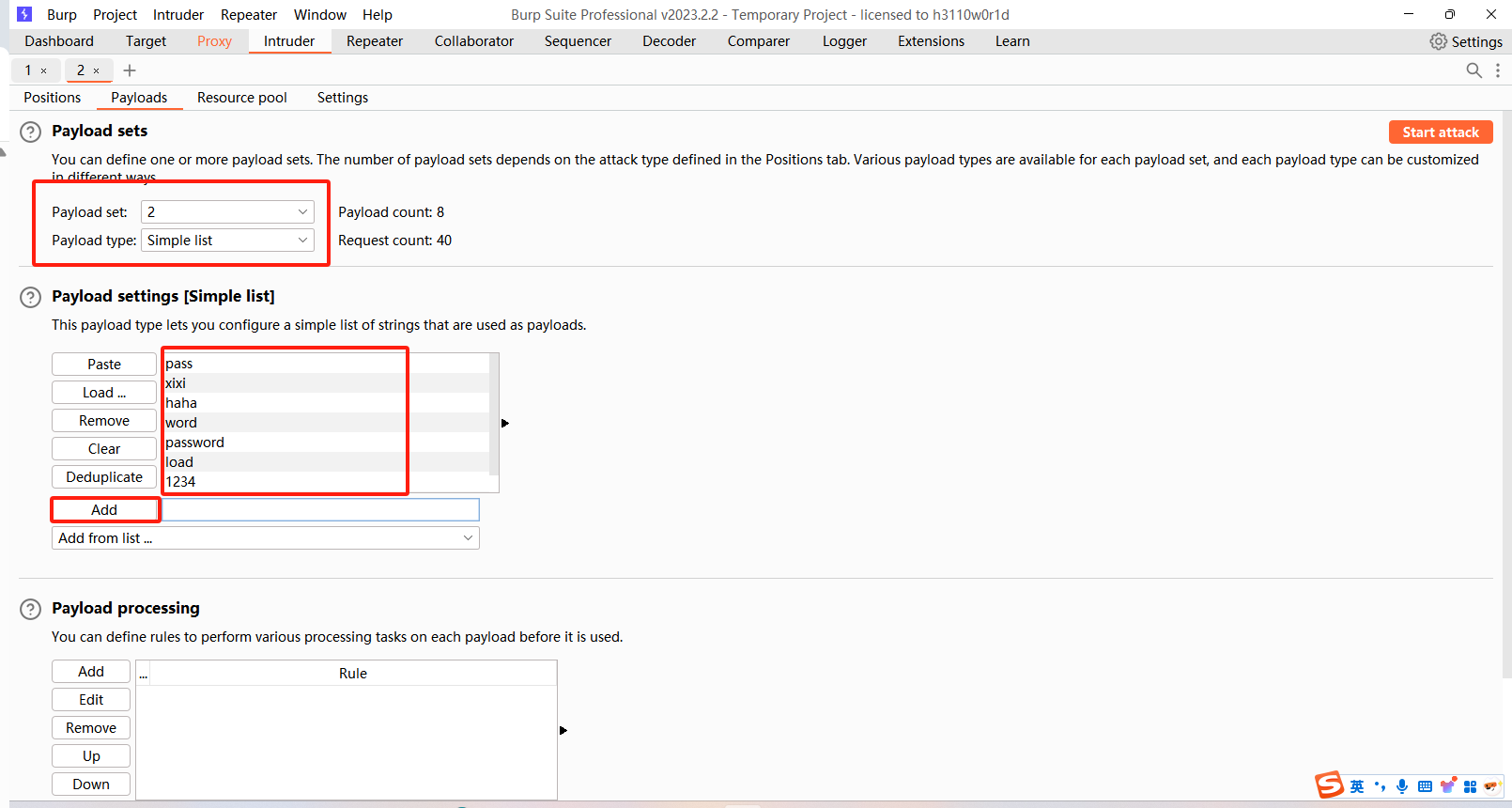Open help for Payload processing section
This screenshot has width=1512, height=808.
[31, 609]
